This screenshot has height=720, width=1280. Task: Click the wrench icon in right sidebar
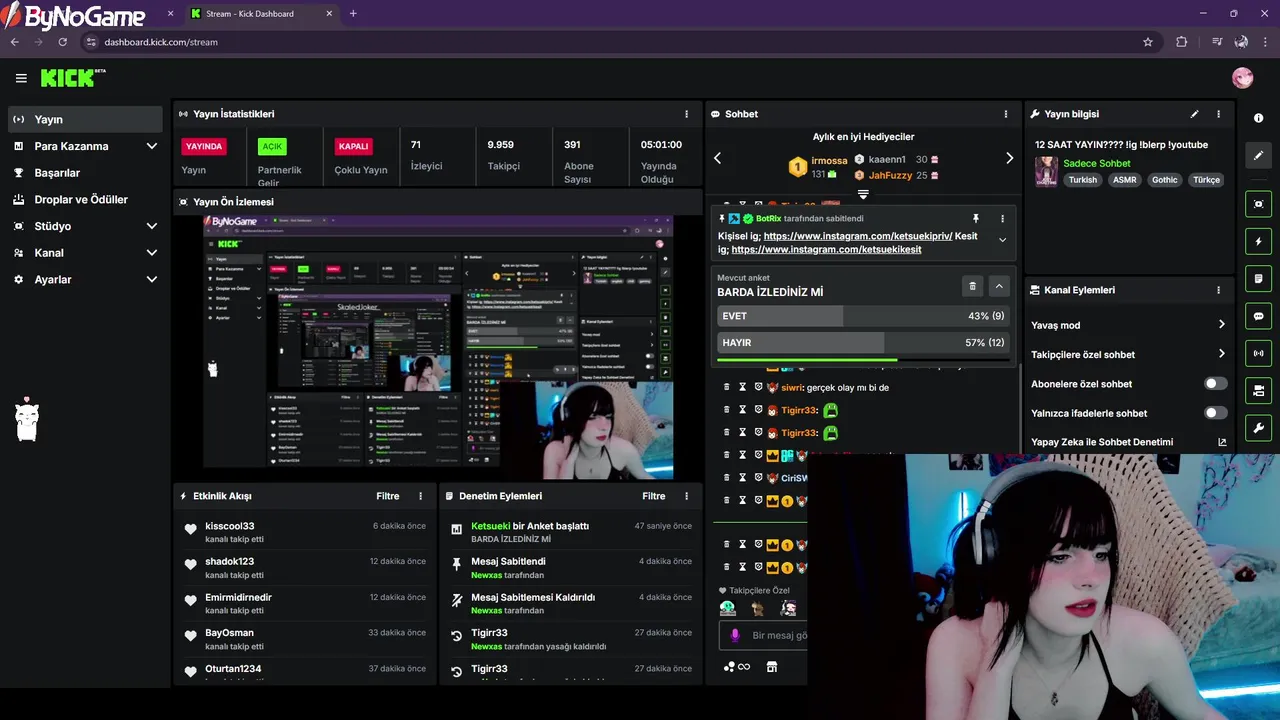(1258, 428)
